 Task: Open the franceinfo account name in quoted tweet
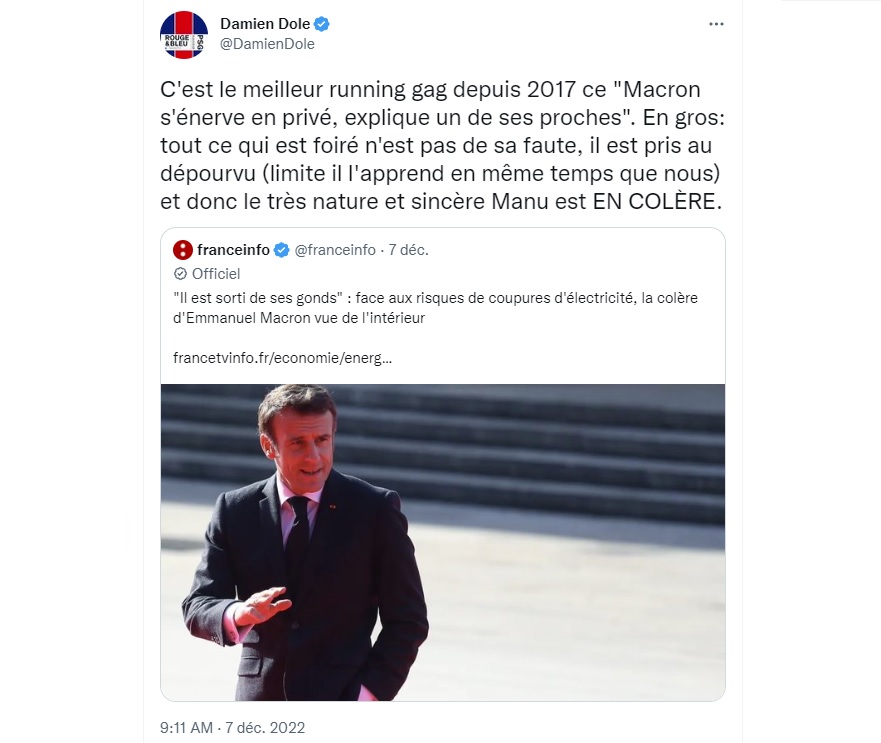[x=234, y=250]
